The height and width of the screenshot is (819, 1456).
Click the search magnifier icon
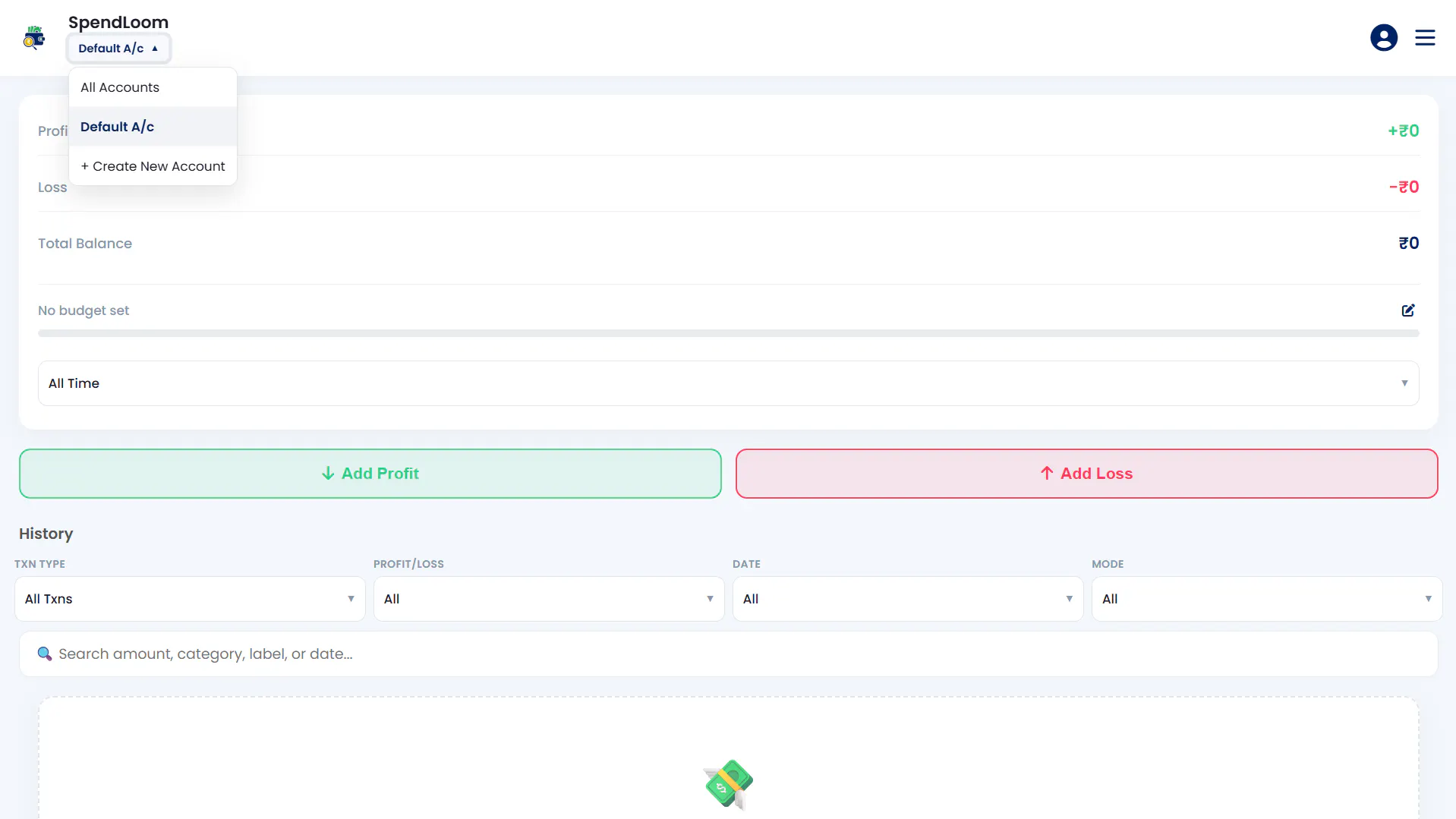[45, 654]
